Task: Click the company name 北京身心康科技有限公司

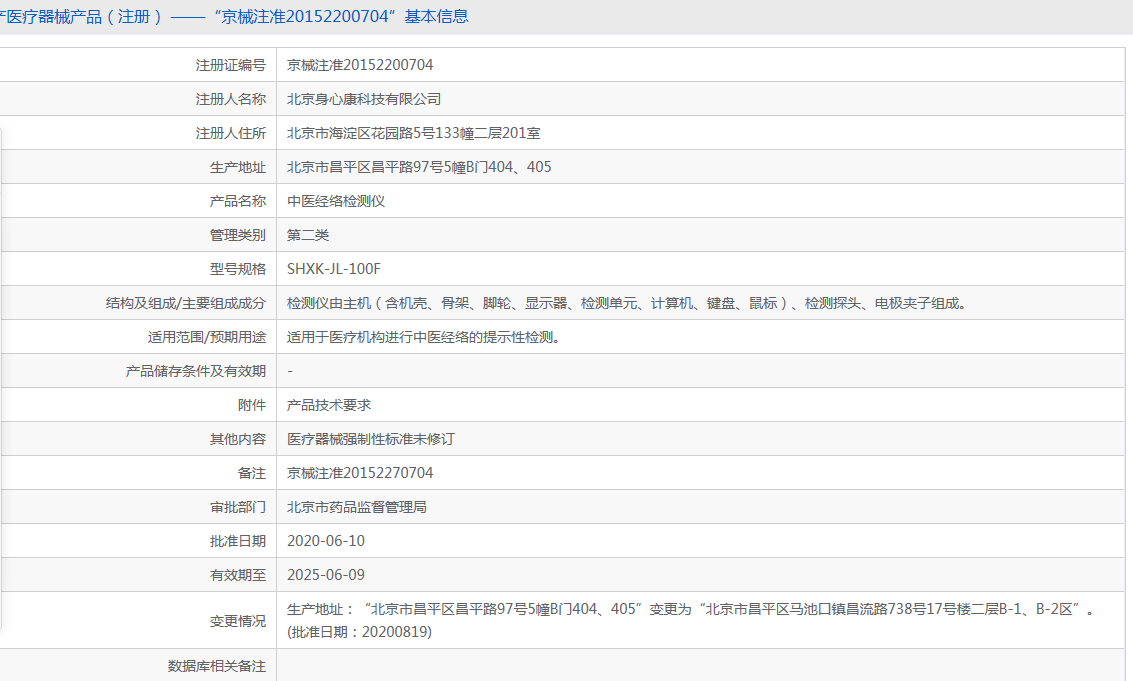Action: tap(363, 99)
